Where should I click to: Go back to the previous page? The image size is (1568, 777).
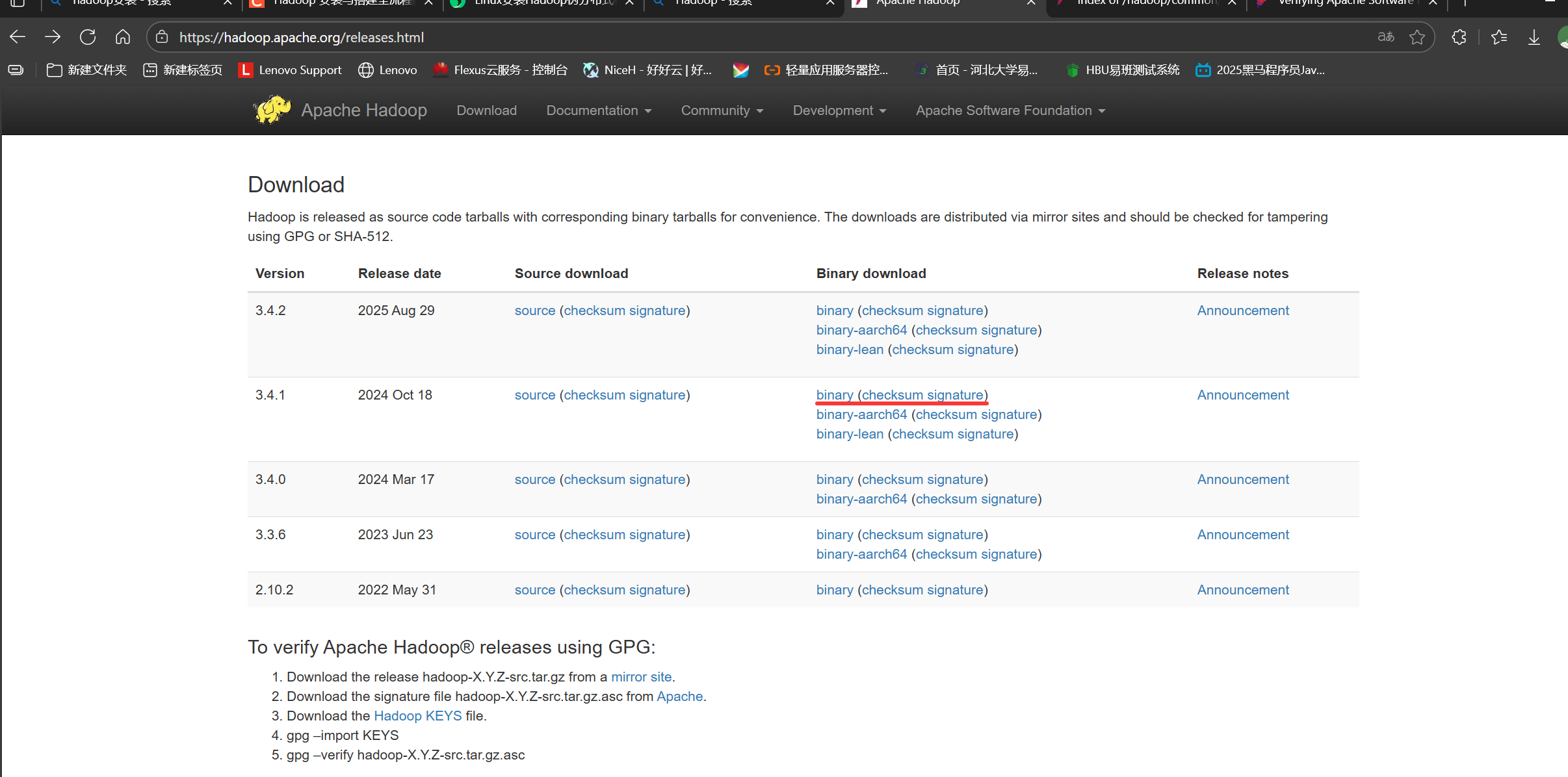click(18, 37)
